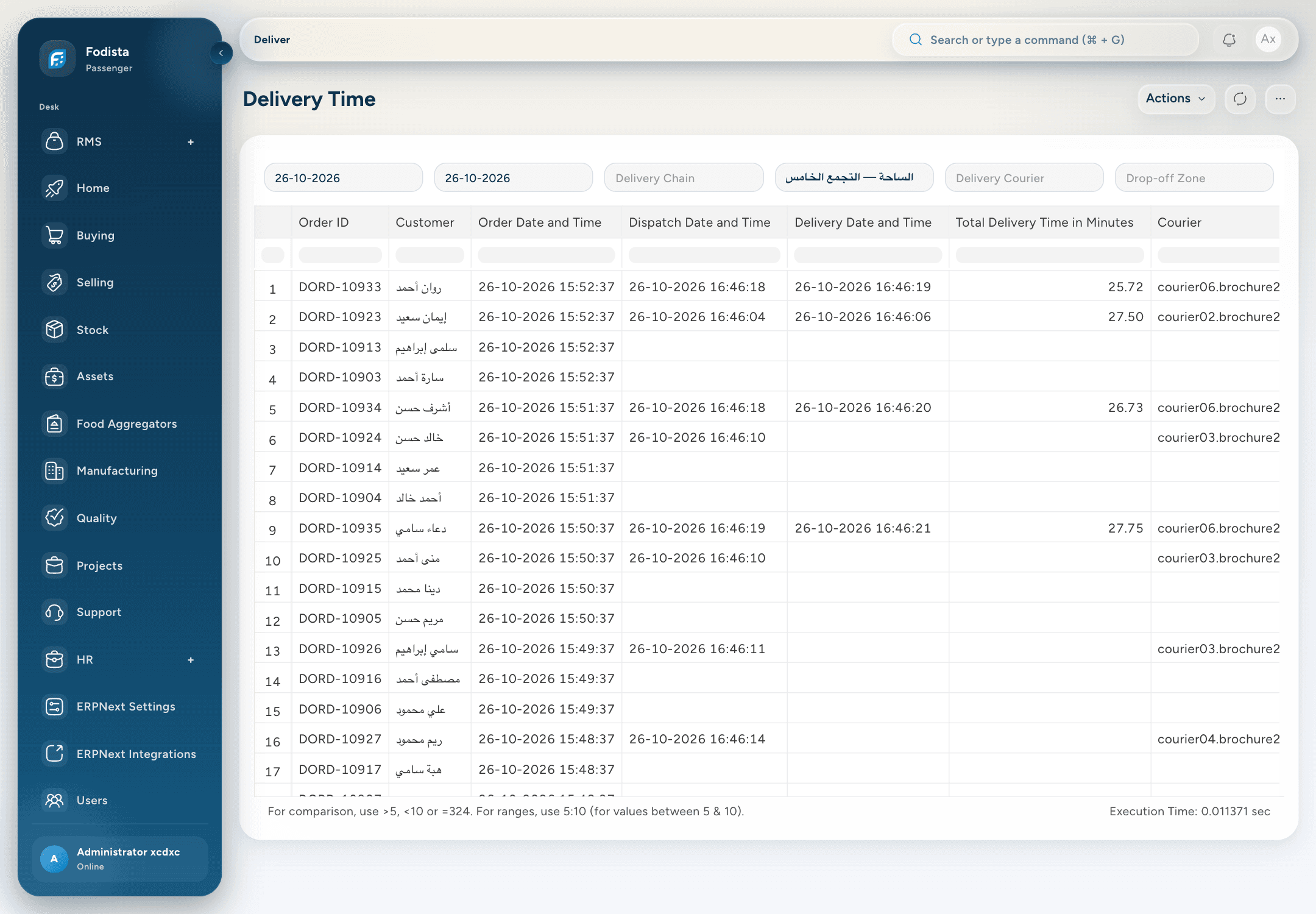1316x914 pixels.
Task: Open the Home rocket icon
Action: [54, 188]
